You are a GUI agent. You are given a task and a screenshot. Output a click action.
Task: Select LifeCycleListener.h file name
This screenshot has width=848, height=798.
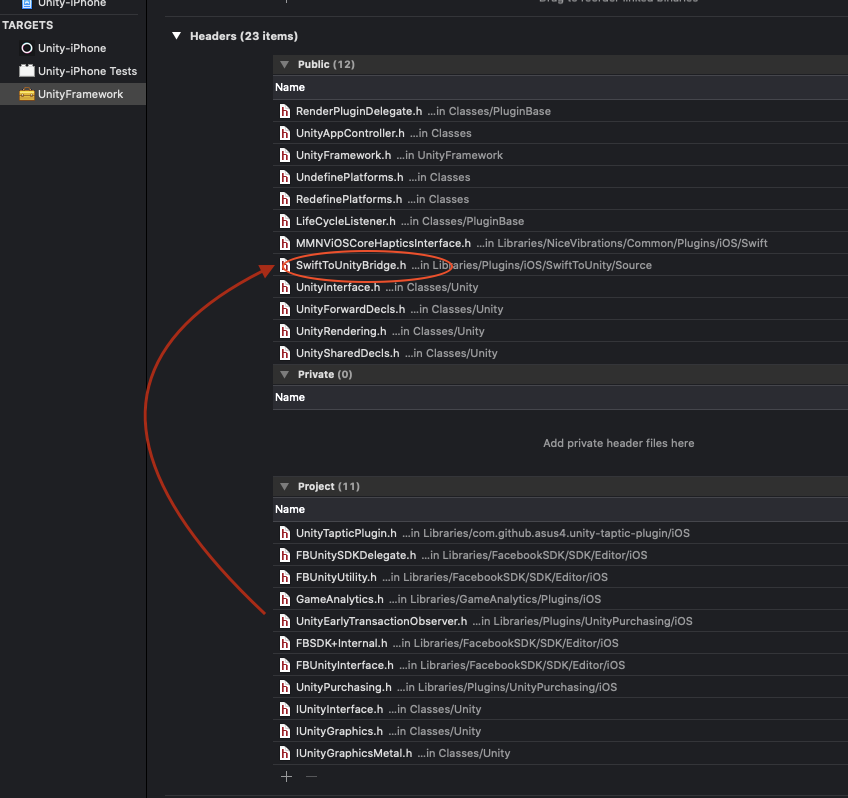(x=346, y=221)
